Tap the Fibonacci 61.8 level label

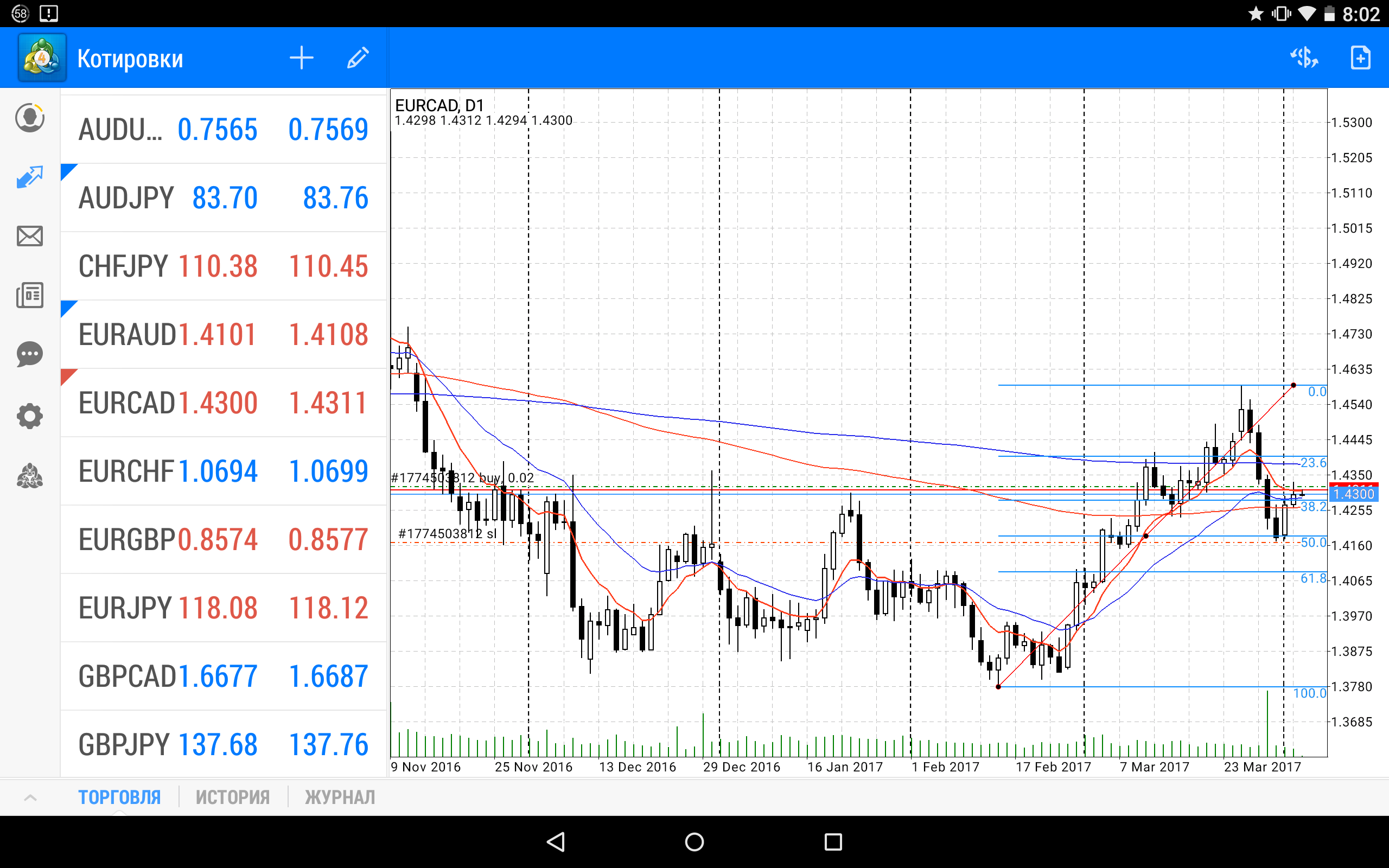point(1313,579)
